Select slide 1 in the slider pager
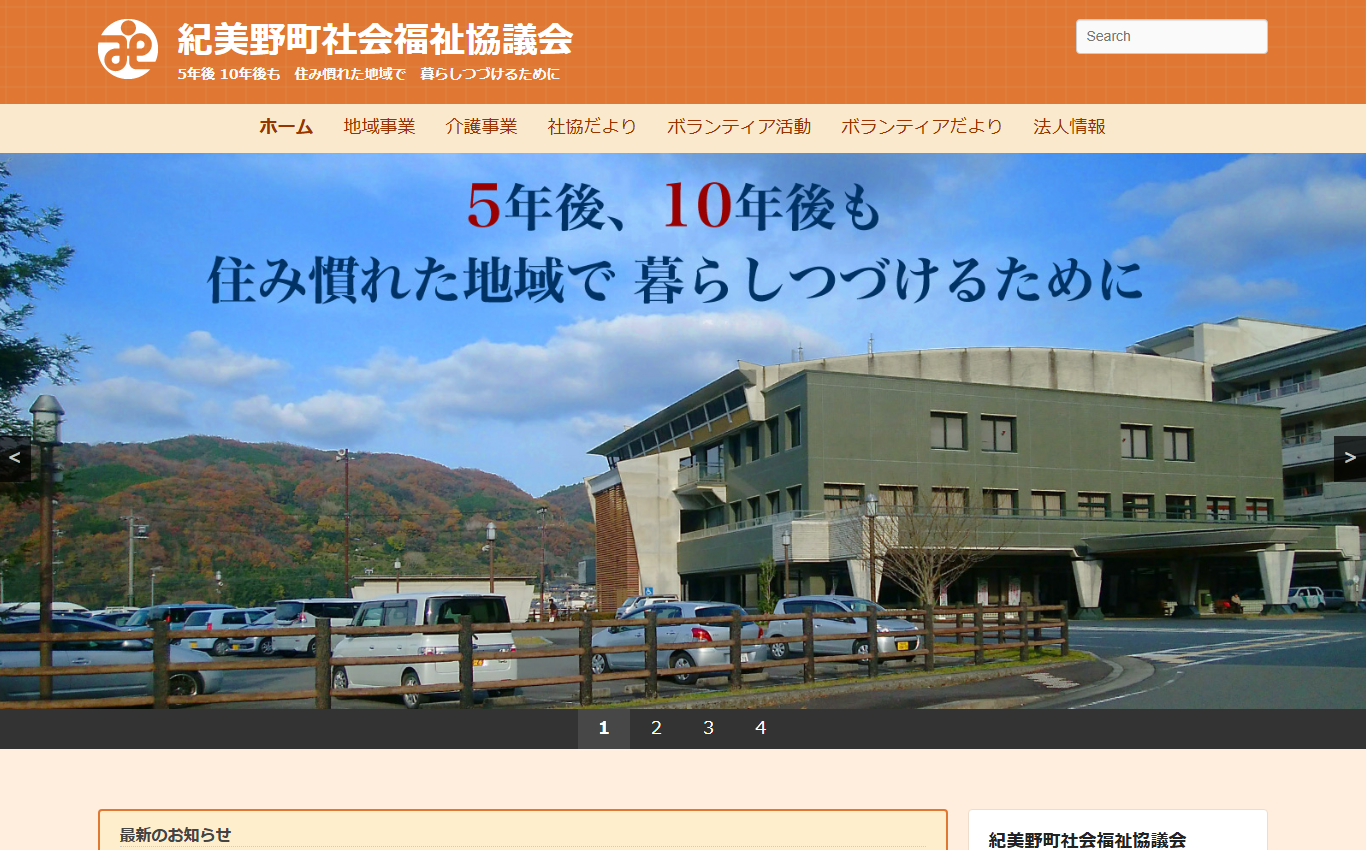The width and height of the screenshot is (1366, 850). 604,728
